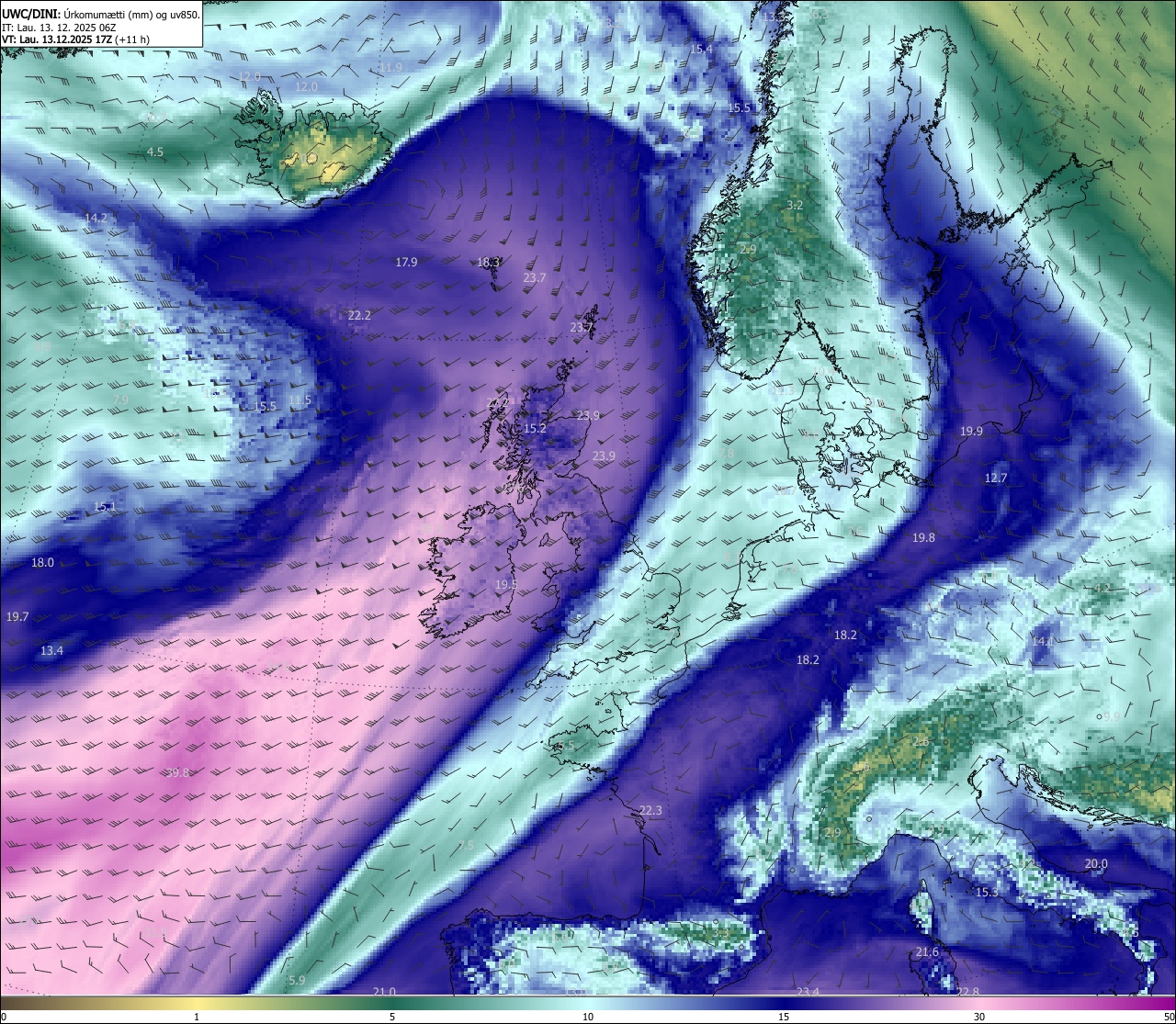Select the 19.5 value over Ireland
This screenshot has width=1176, height=1024.
pos(506,585)
